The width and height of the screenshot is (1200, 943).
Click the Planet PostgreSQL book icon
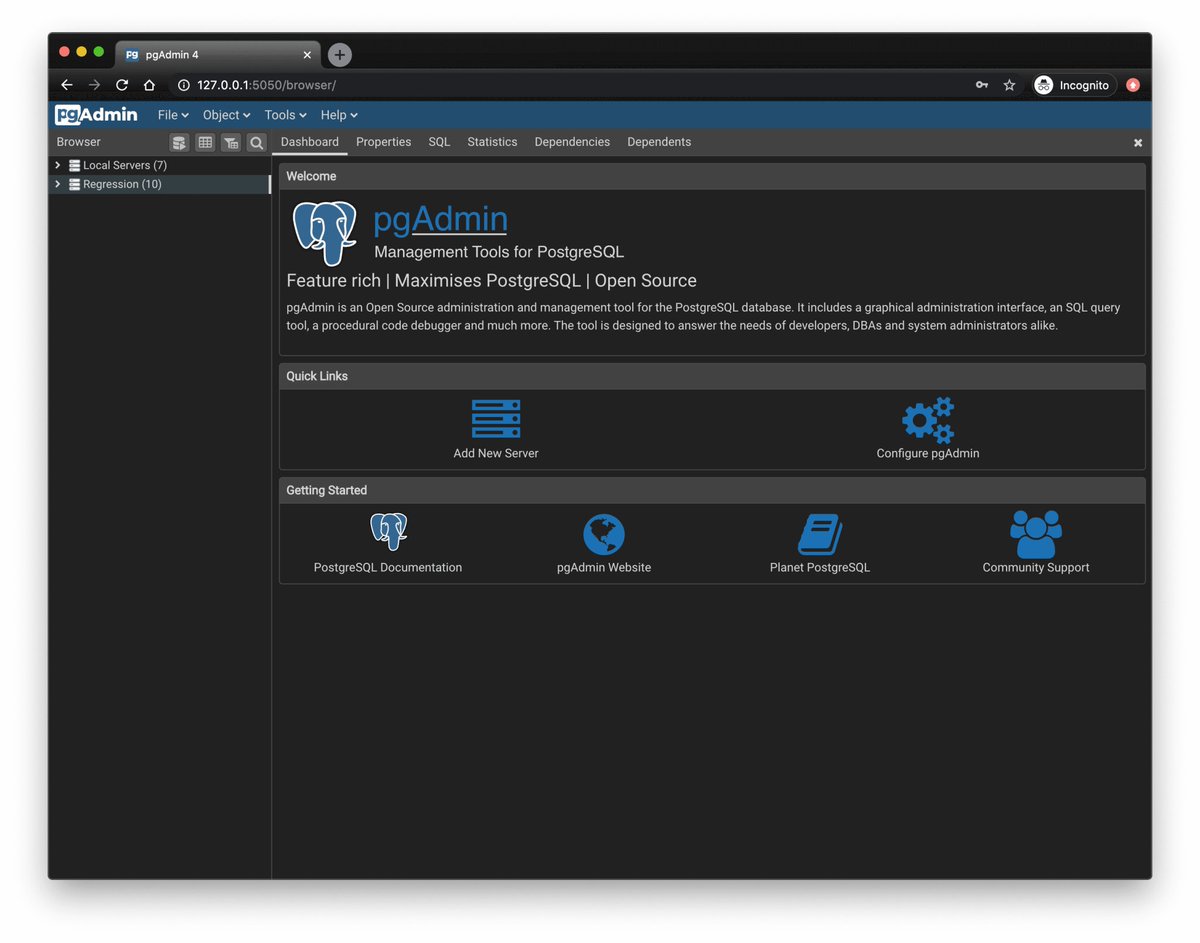[x=820, y=535]
